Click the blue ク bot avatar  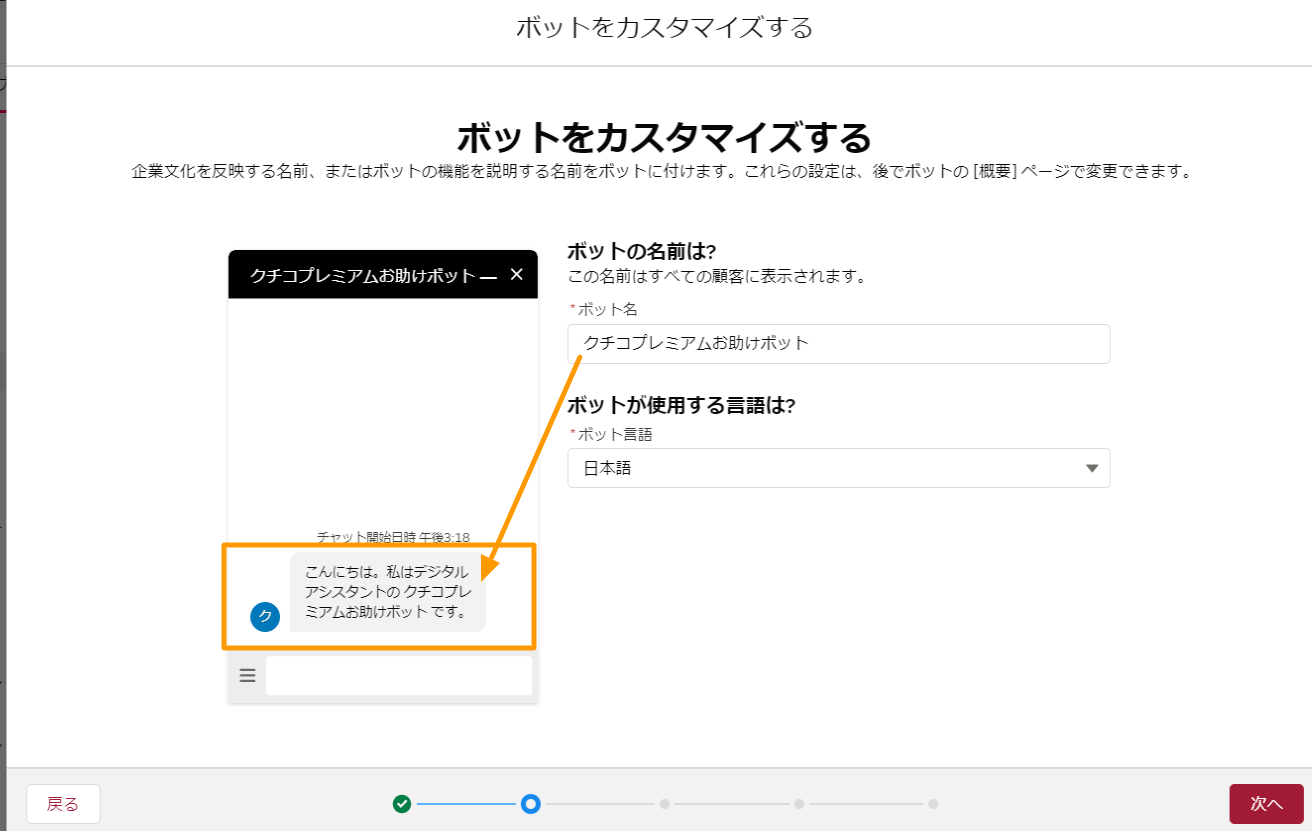pos(264,616)
